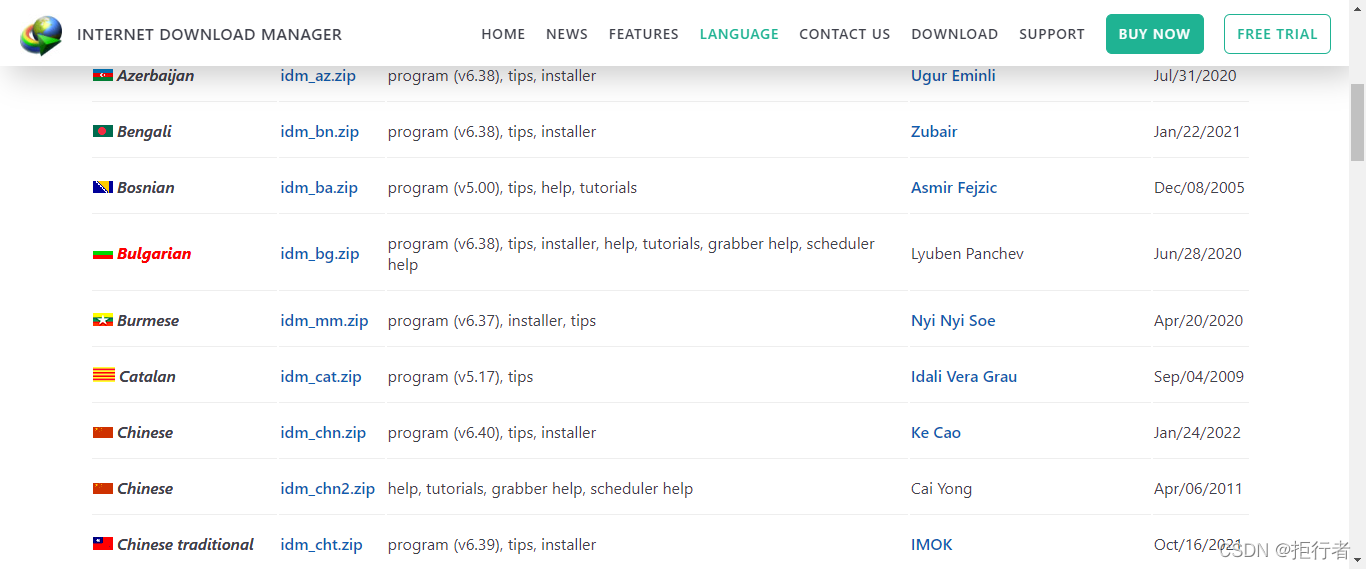This screenshot has width=1366, height=569.
Task: Click the Bulgarian flag icon
Action: coord(103,254)
